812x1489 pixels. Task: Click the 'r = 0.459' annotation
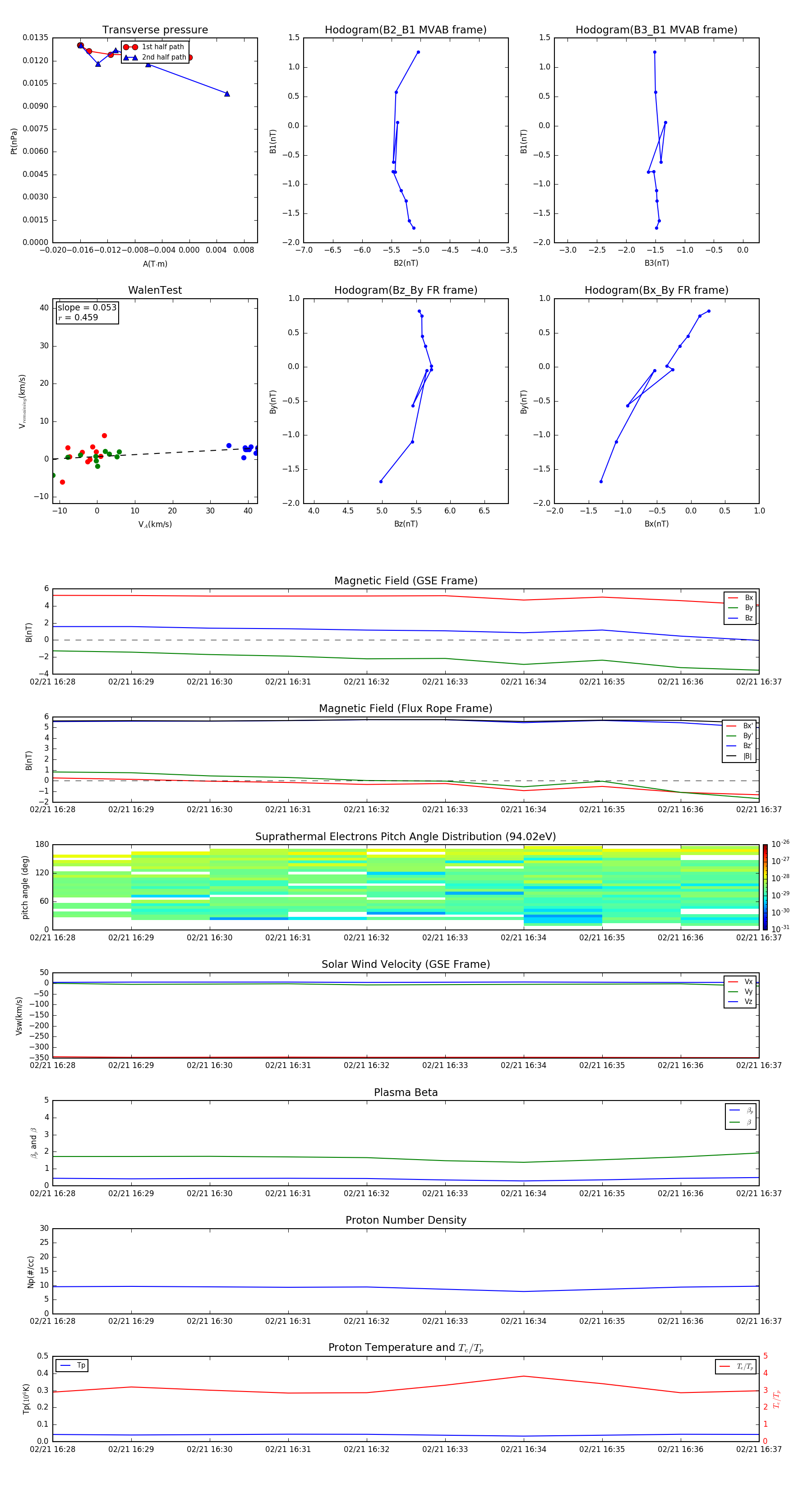tap(78, 317)
